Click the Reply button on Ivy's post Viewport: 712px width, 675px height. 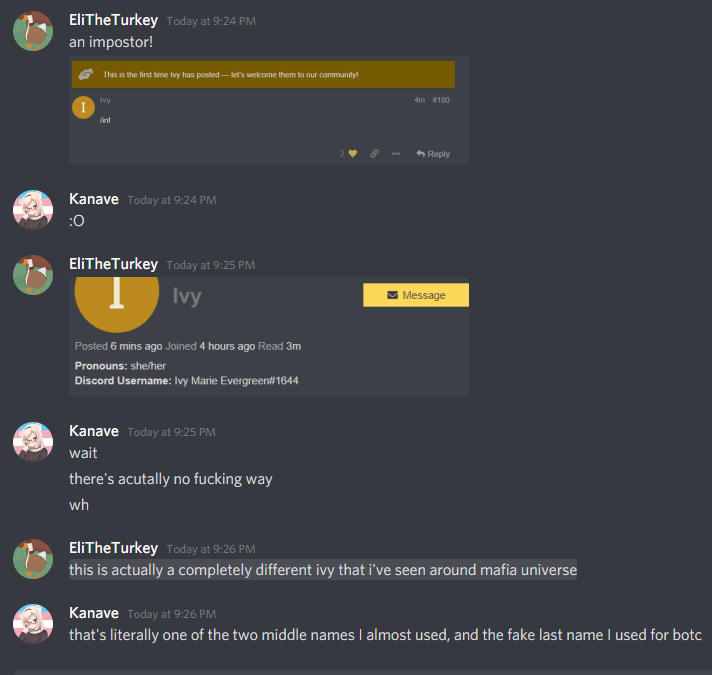pyautogui.click(x=433, y=154)
